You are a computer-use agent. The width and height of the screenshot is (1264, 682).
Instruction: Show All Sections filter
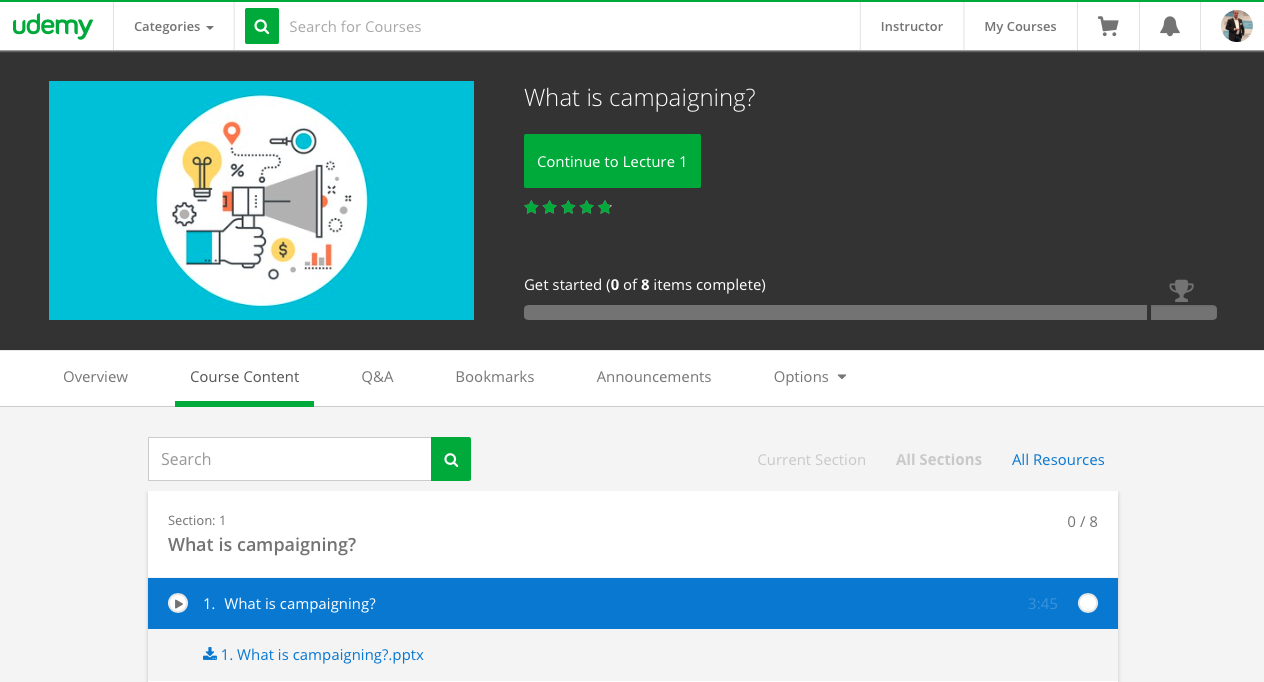click(938, 460)
